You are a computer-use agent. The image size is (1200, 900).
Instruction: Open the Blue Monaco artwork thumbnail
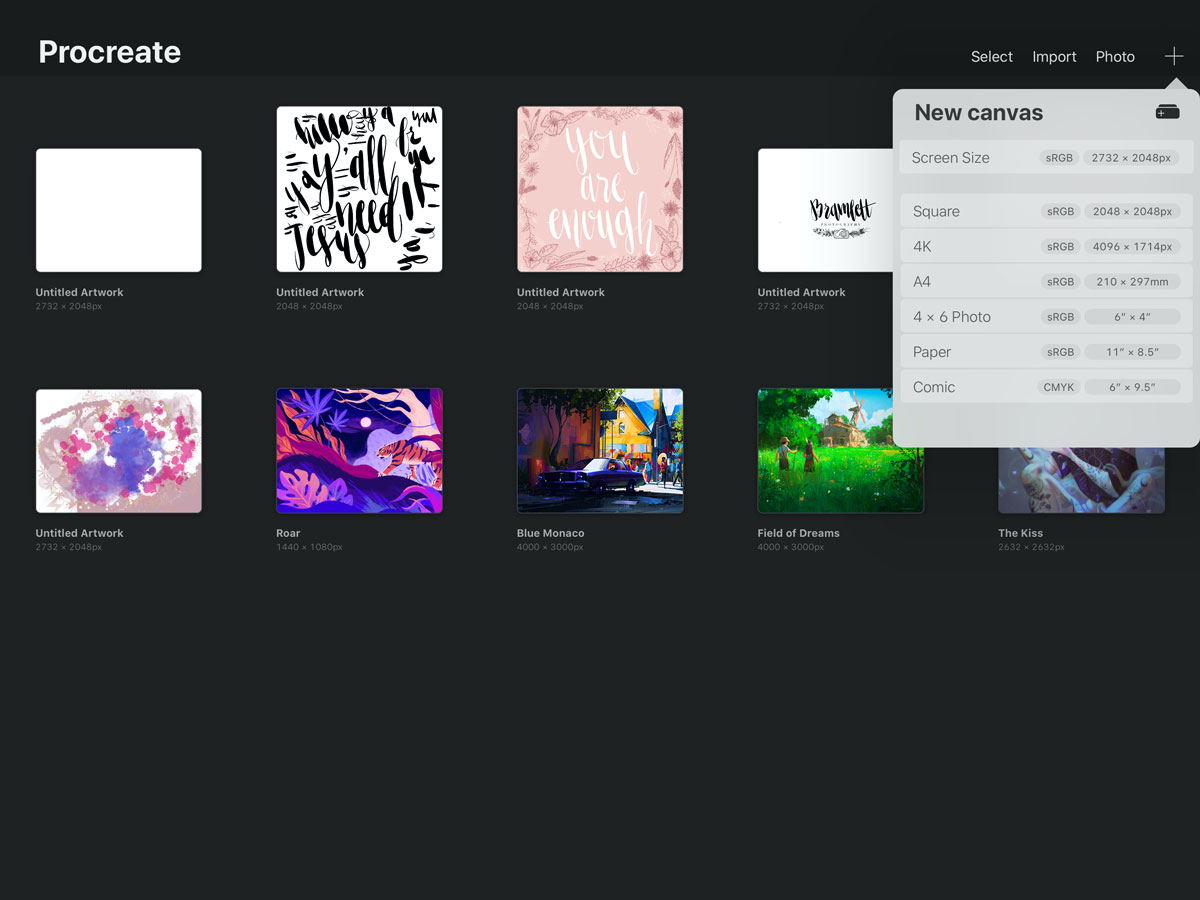[x=600, y=451]
